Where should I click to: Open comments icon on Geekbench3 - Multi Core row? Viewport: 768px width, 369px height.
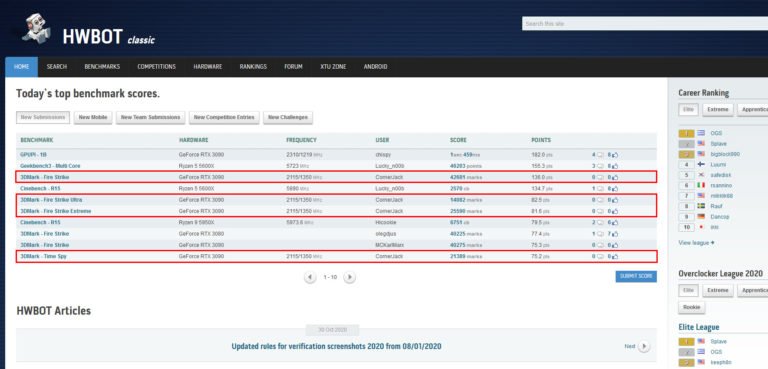tap(600, 166)
